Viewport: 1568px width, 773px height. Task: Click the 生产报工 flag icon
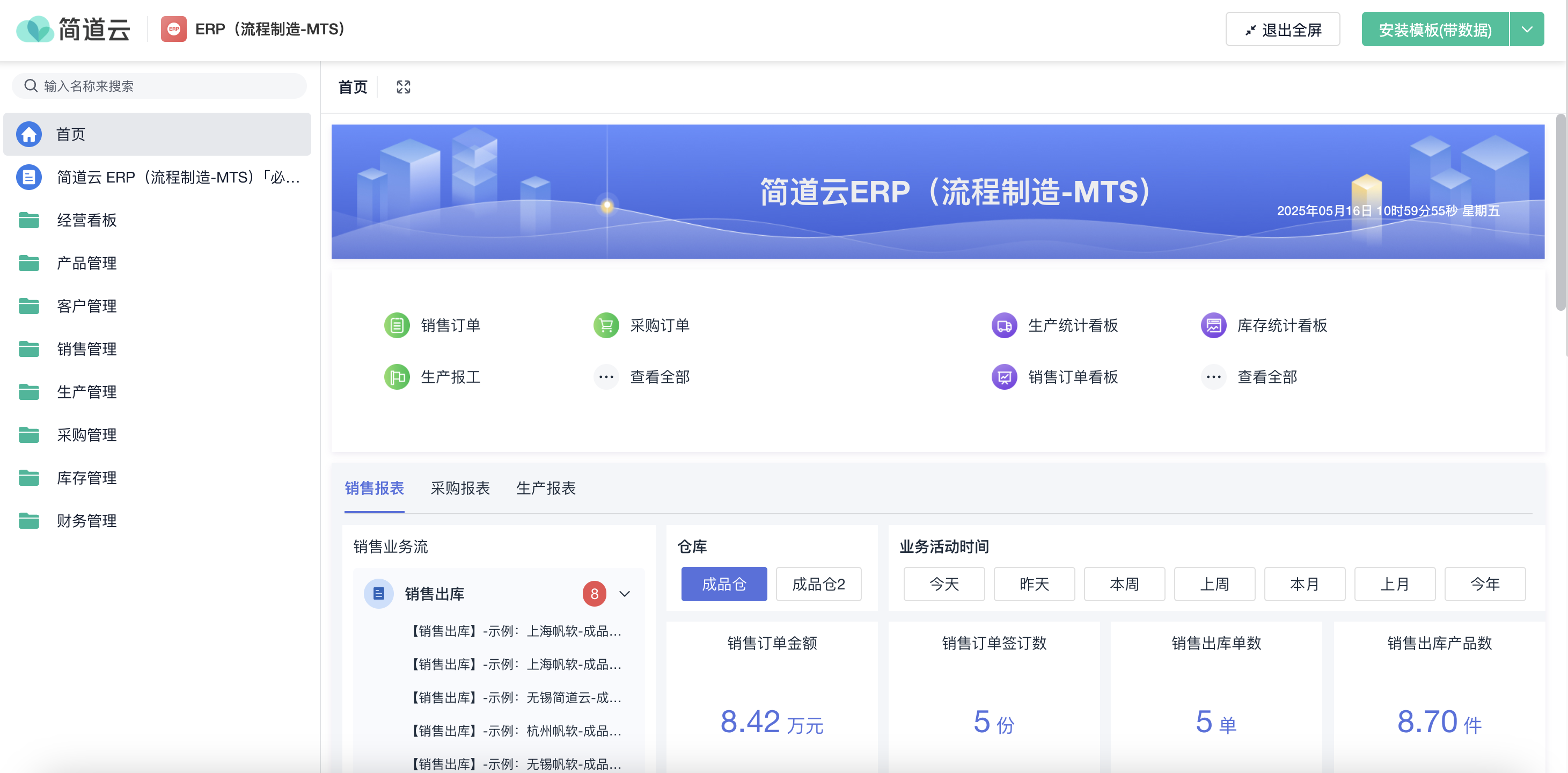pos(397,377)
